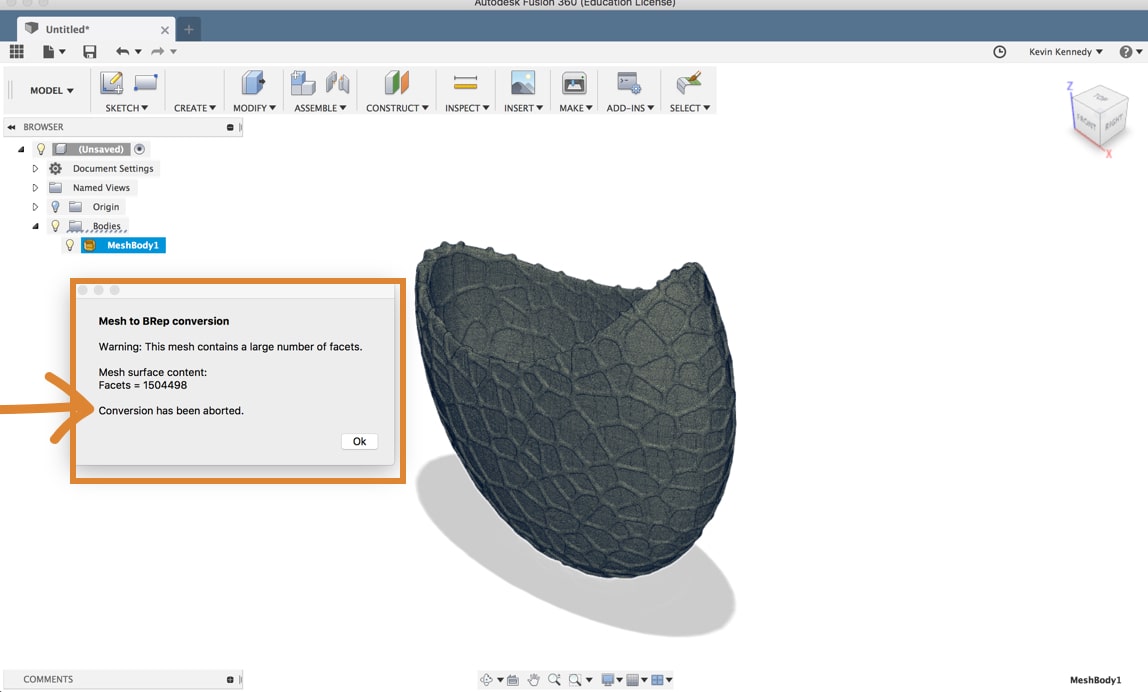Click the Look At icon
The image size is (1148, 692).
pos(512,680)
